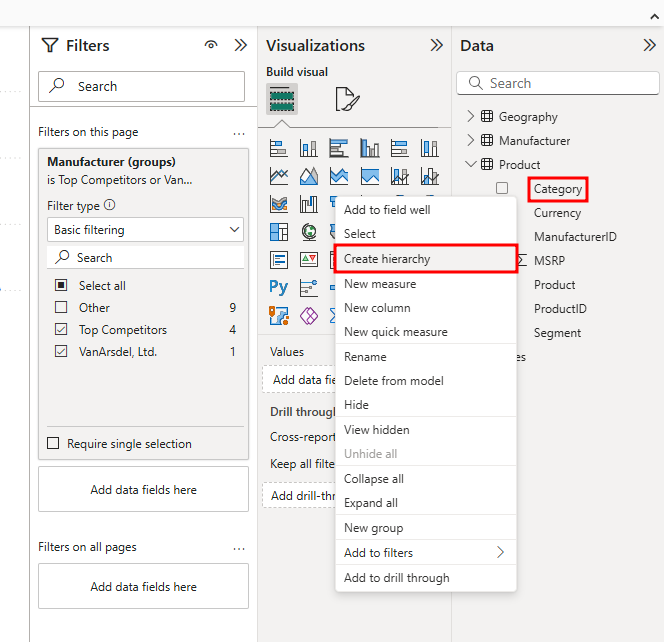The width and height of the screenshot is (664, 642).
Task: Uncheck the VanArsdel, Ltd. filter value
Action: (61, 351)
